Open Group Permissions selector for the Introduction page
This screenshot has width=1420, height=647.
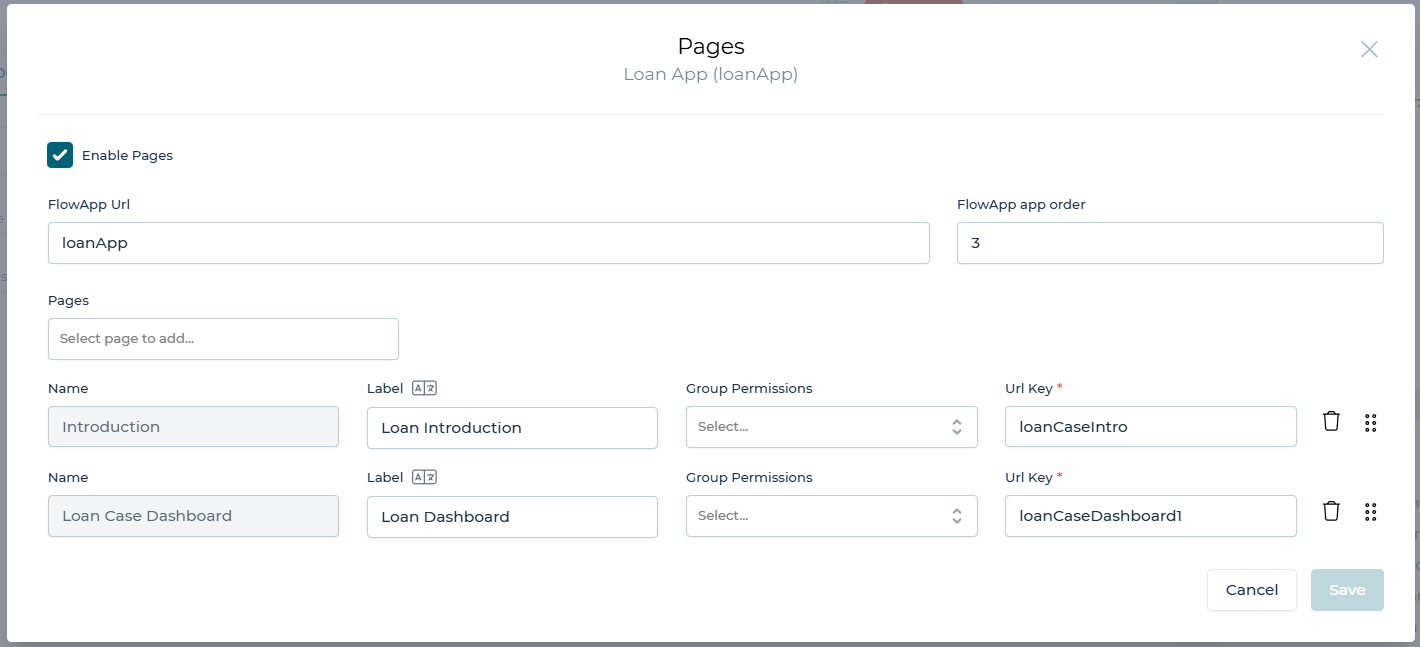[x=831, y=426]
